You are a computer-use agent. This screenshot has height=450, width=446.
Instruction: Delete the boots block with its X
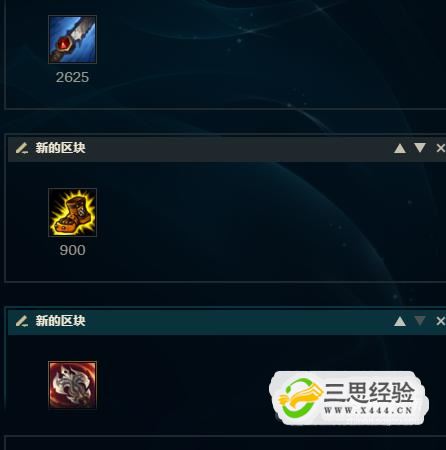pyautogui.click(x=441, y=148)
